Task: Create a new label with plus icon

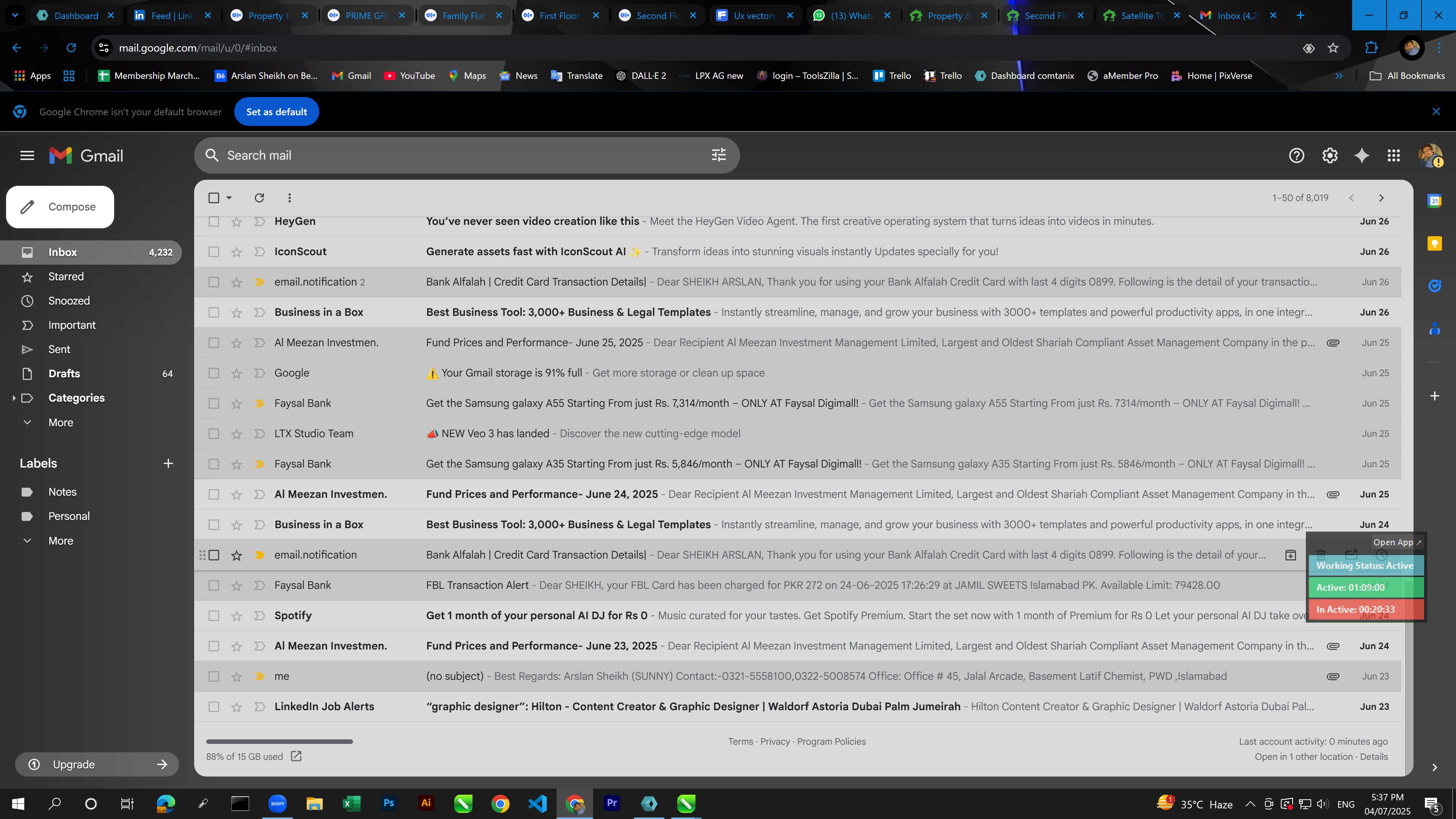Action: click(168, 463)
